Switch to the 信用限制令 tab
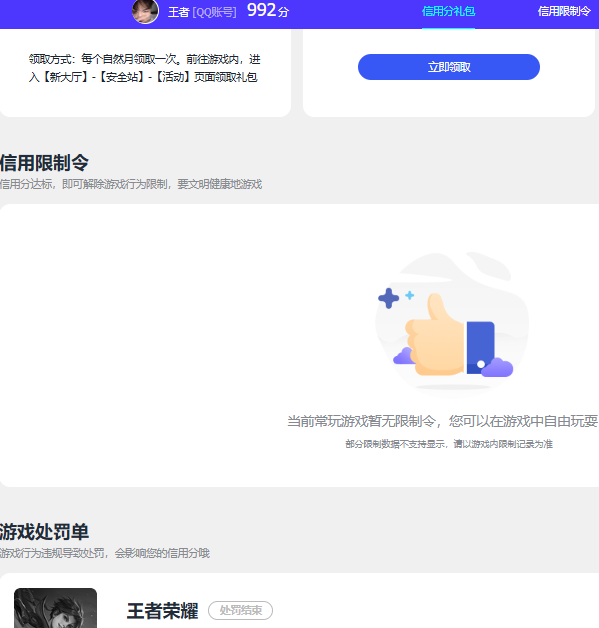The width and height of the screenshot is (599, 628). (x=564, y=12)
